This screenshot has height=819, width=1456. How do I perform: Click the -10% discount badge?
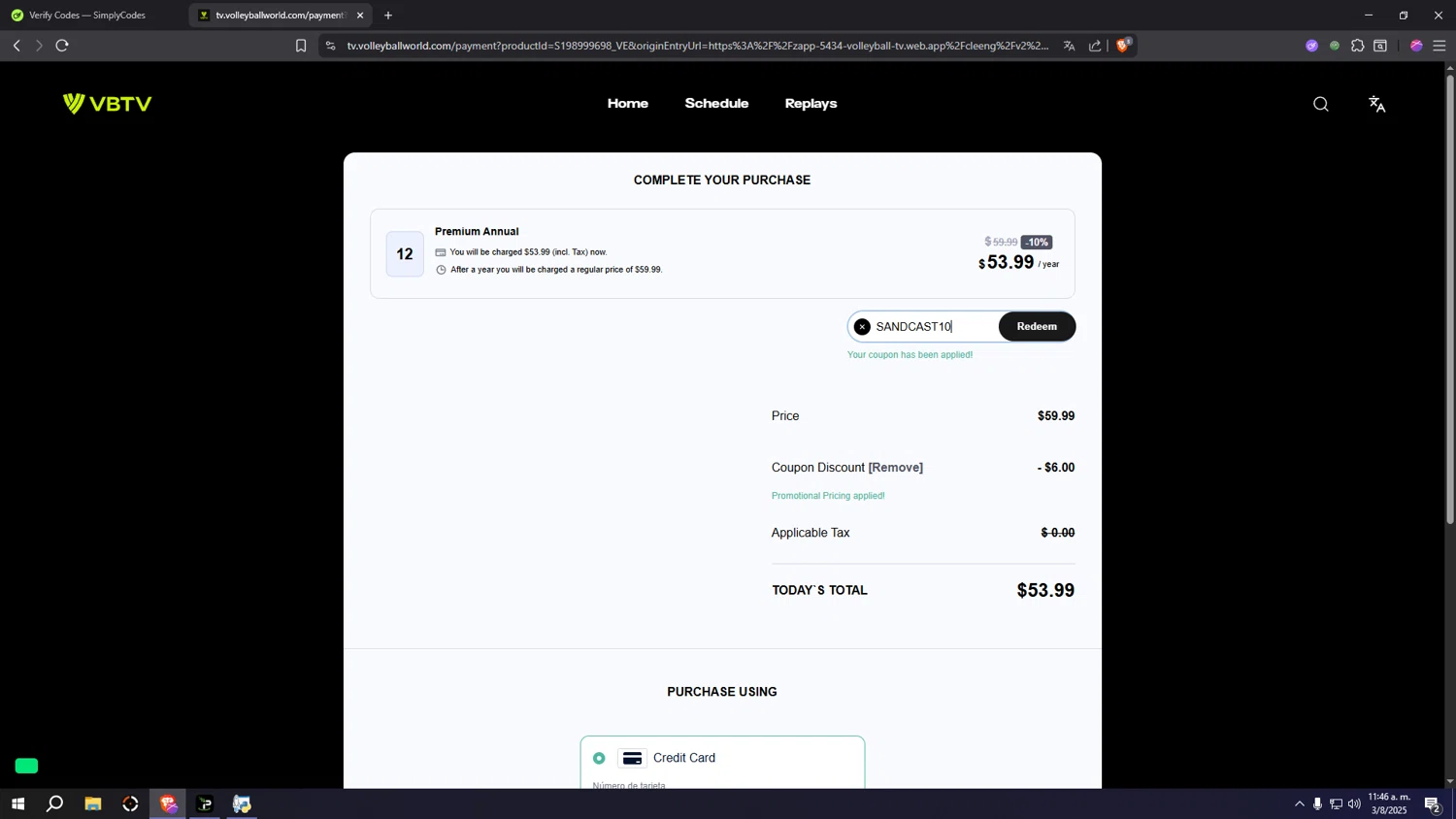pyautogui.click(x=1037, y=243)
